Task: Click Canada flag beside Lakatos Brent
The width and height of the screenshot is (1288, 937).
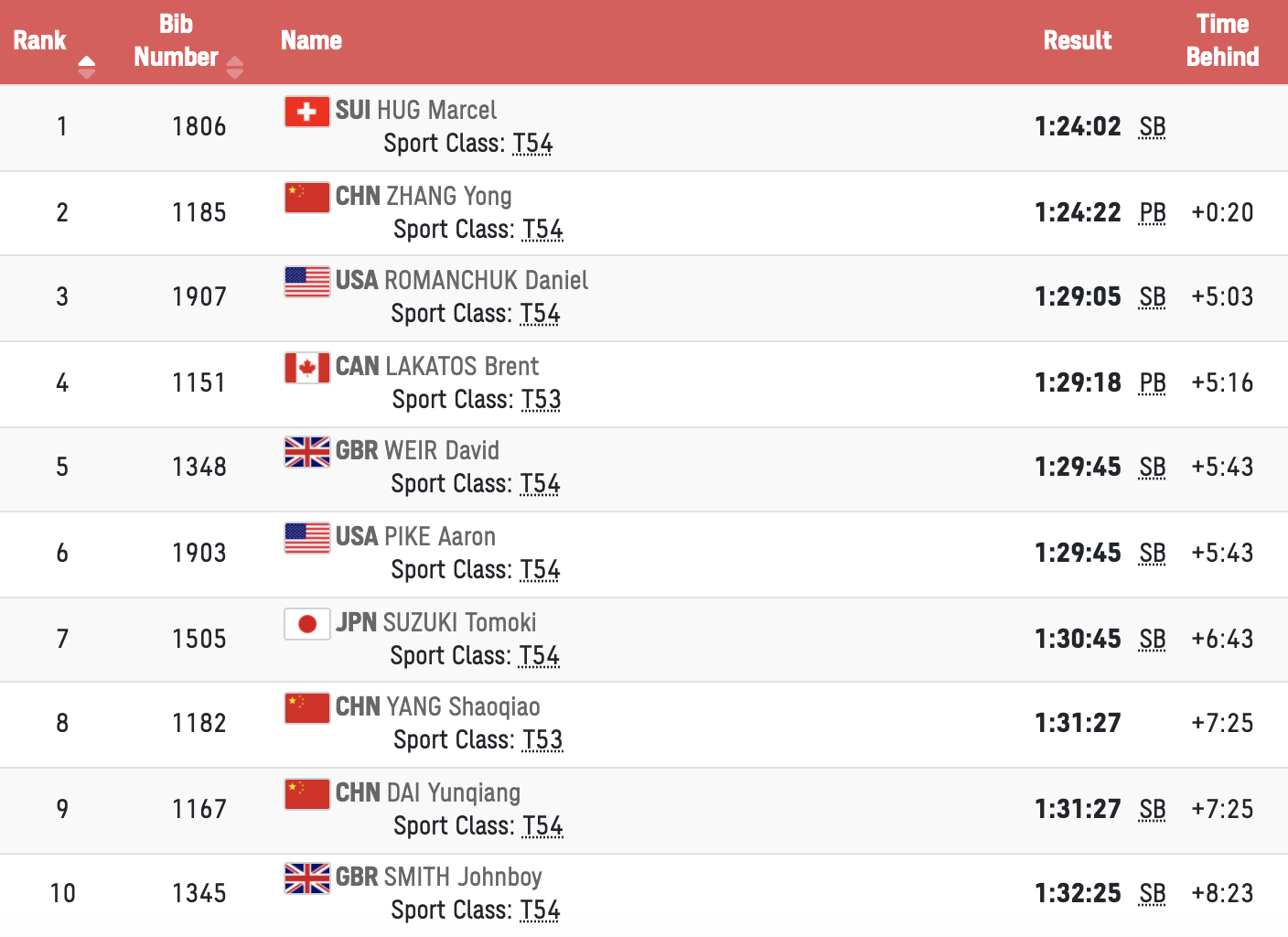Action: (306, 368)
